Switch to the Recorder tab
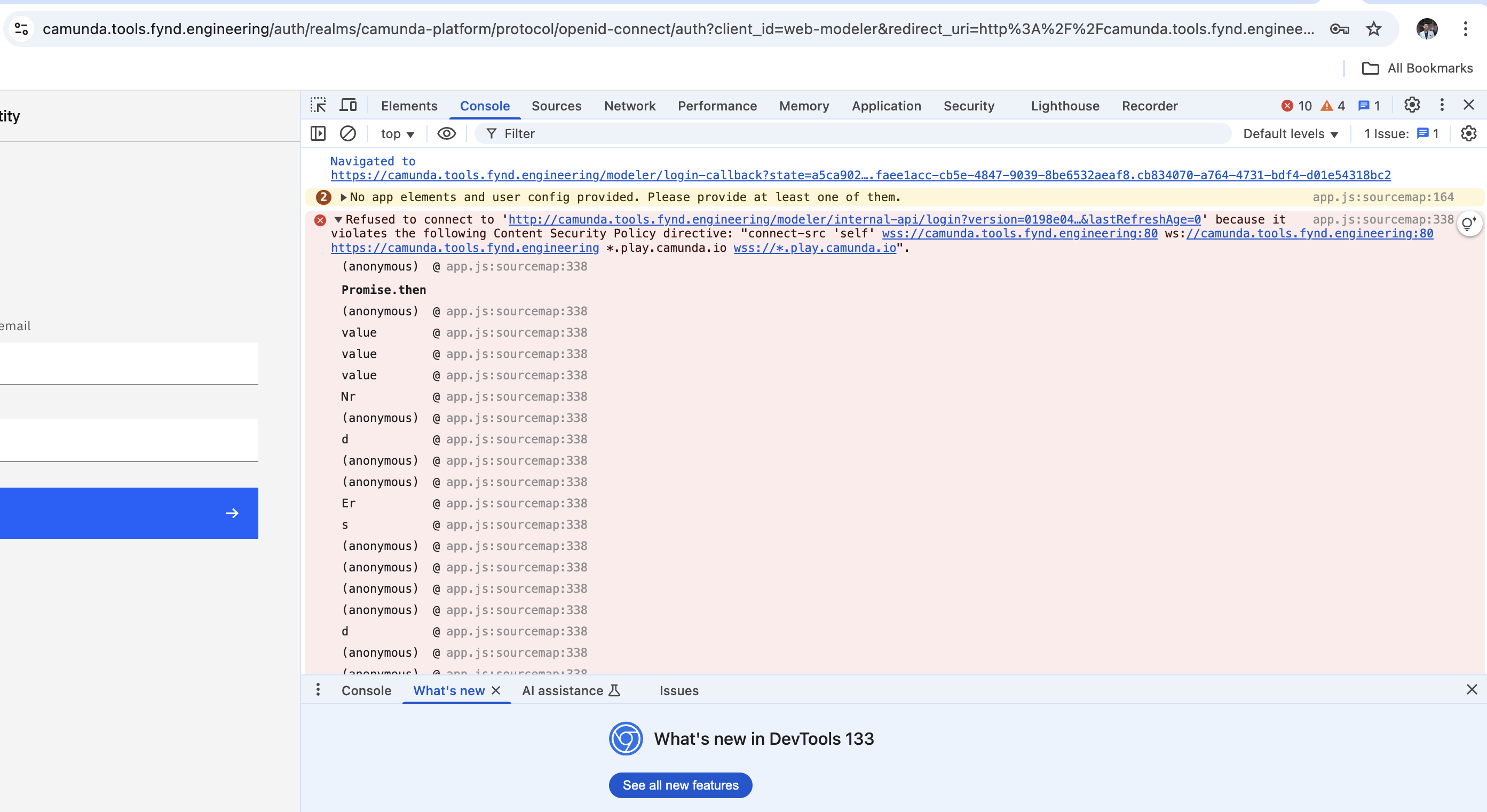This screenshot has height=812, width=1487. click(1149, 106)
